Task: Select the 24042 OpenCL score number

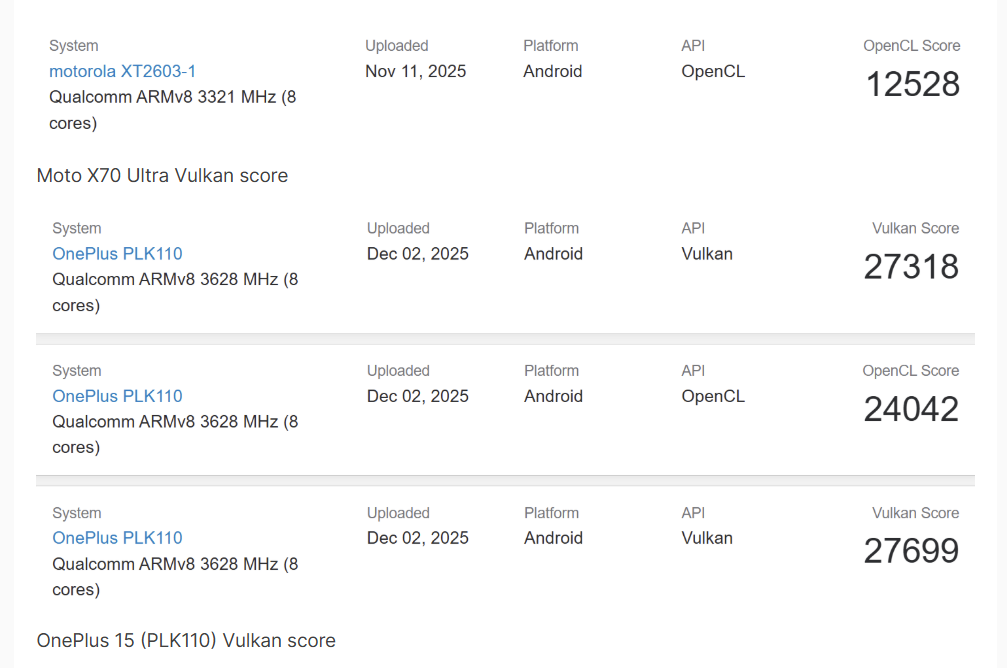Action: click(x=911, y=409)
